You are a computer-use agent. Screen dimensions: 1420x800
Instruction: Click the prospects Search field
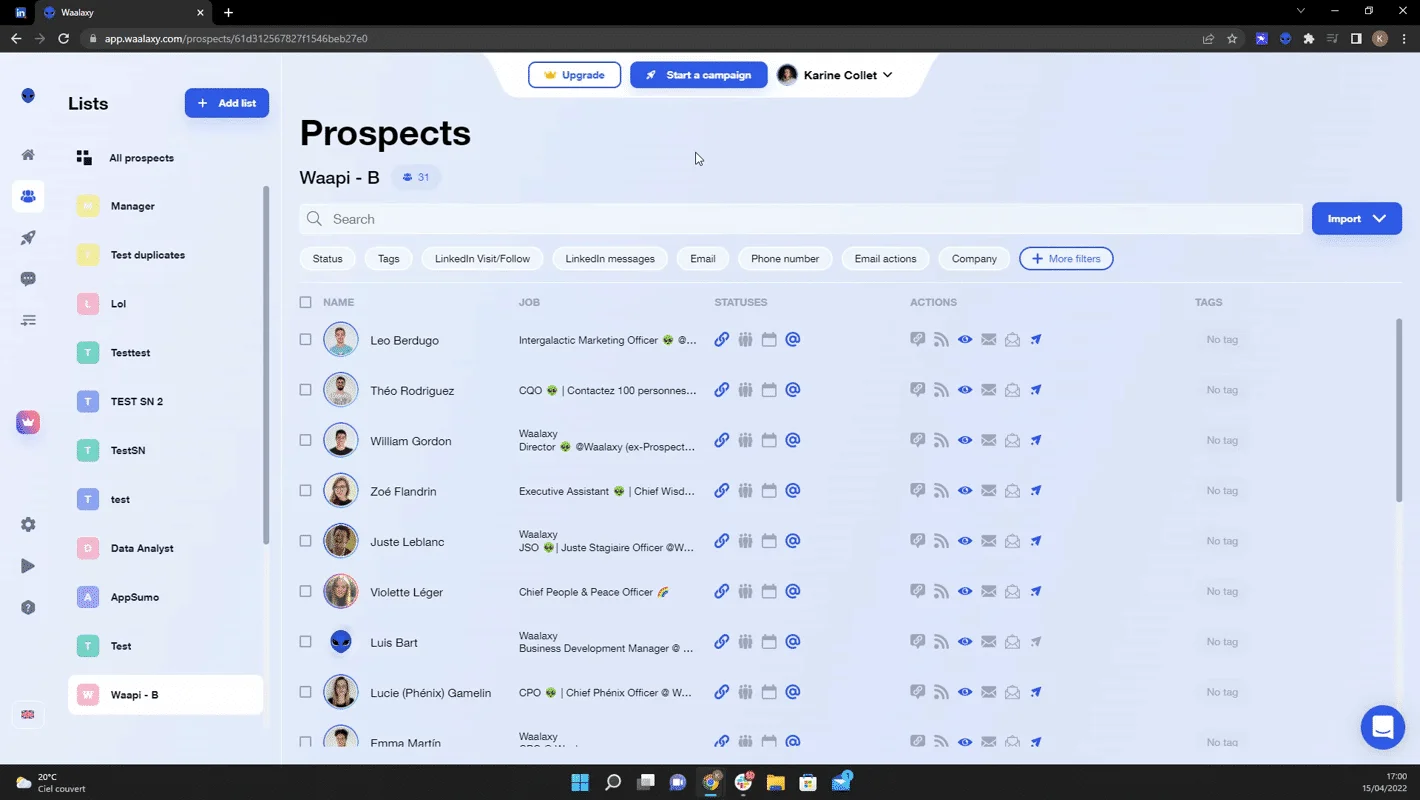pos(800,219)
